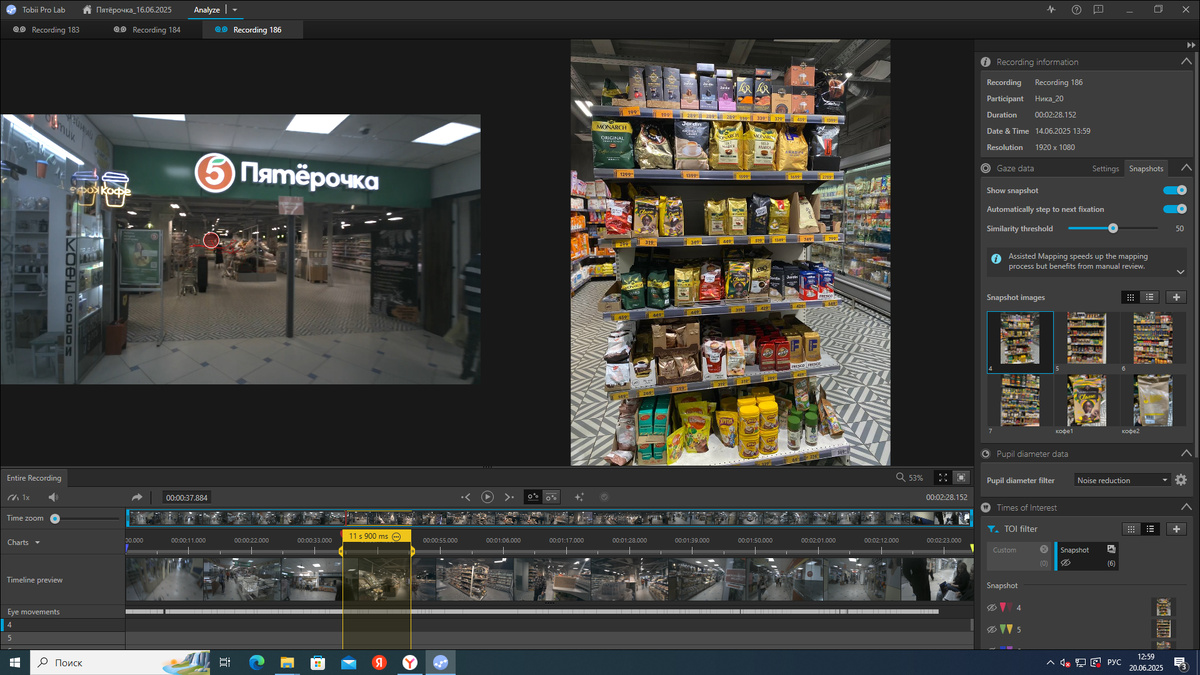Expand the Assisted Mapping info message

click(x=1180, y=272)
